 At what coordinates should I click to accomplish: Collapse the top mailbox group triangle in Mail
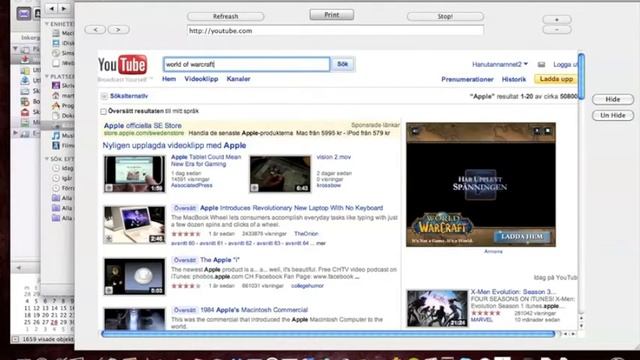click(16, 49)
